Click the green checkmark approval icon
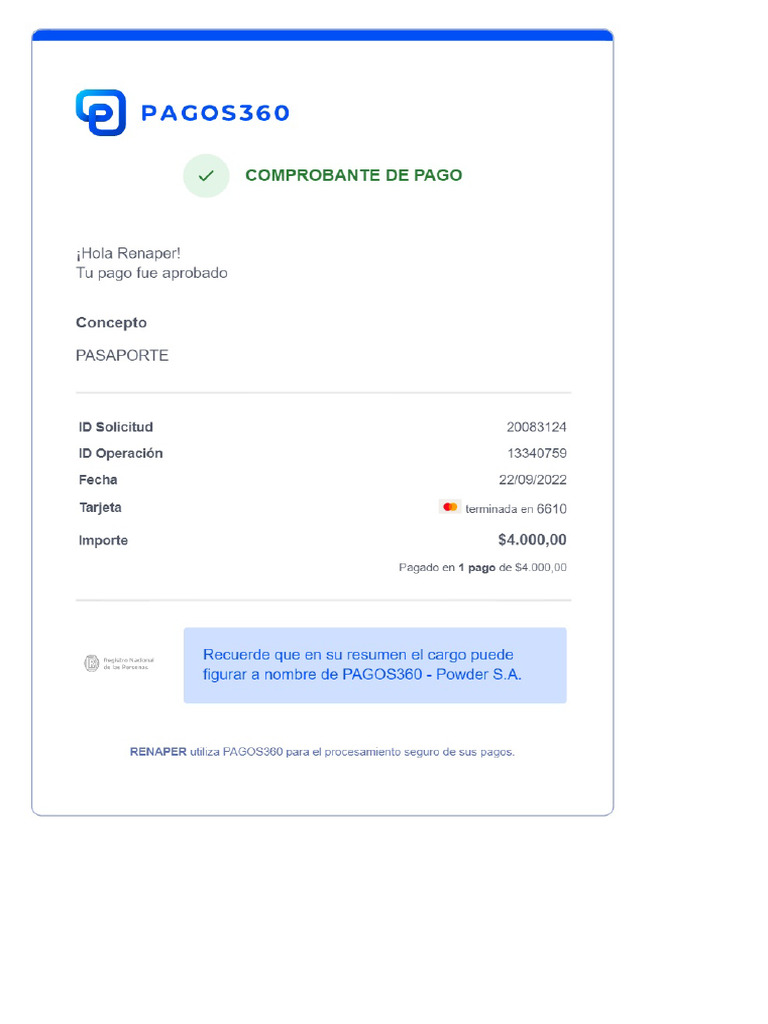 coord(206,176)
